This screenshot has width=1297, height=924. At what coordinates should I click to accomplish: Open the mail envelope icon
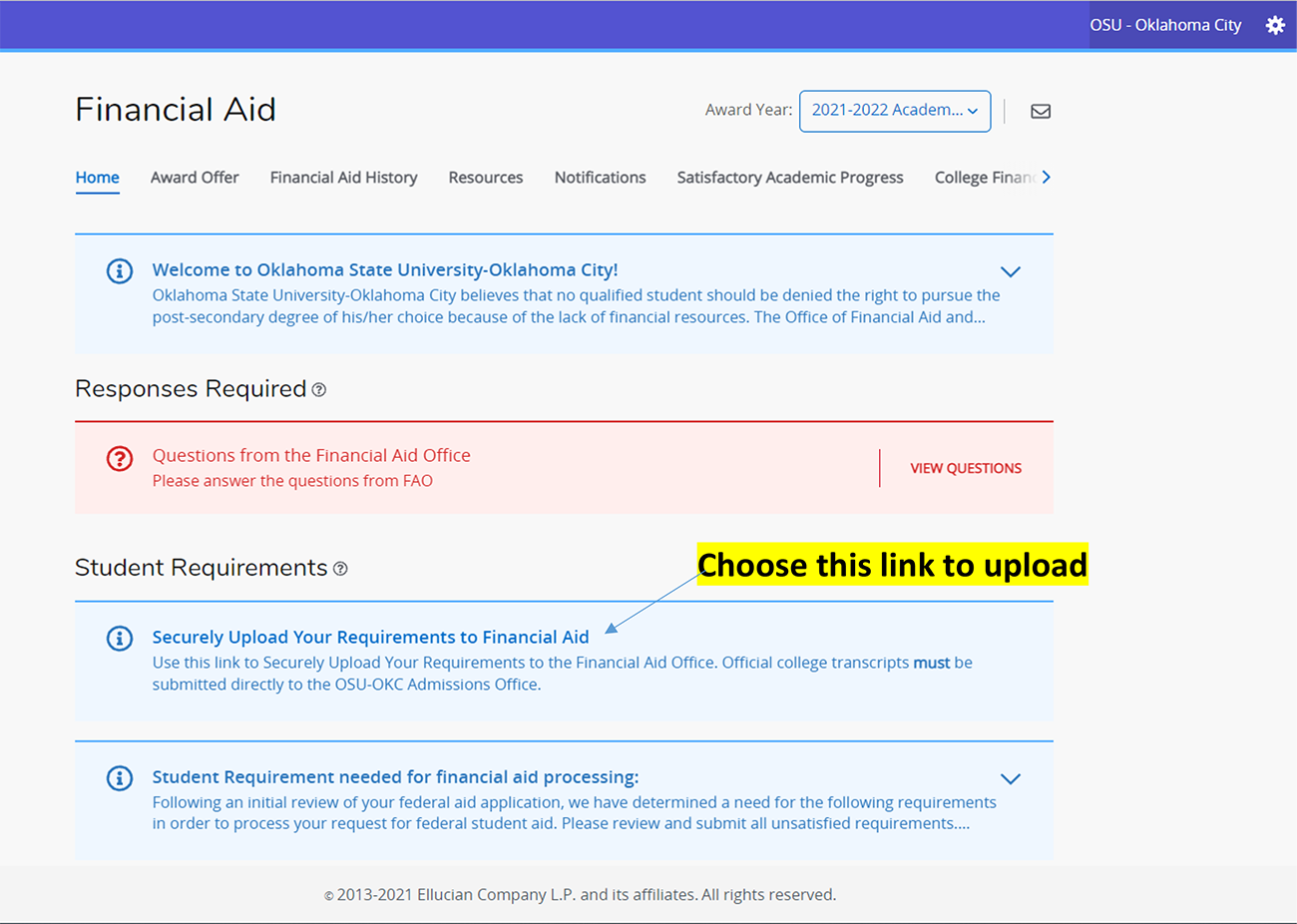(1041, 111)
